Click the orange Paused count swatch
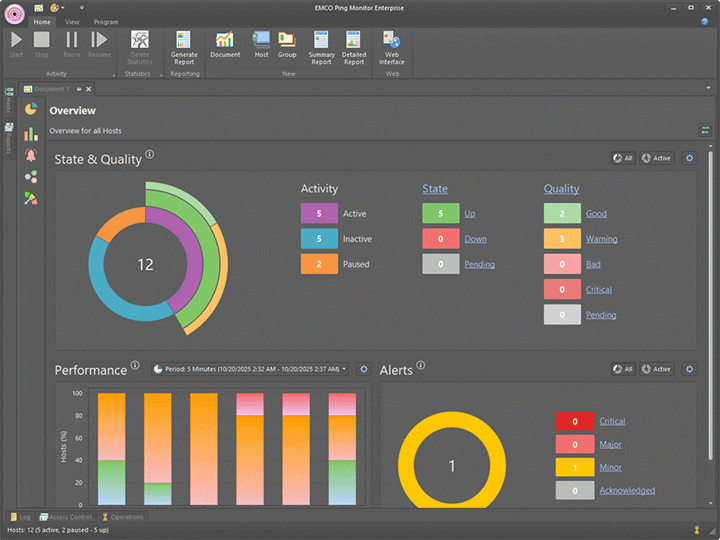The width and height of the screenshot is (720, 540). [x=319, y=264]
